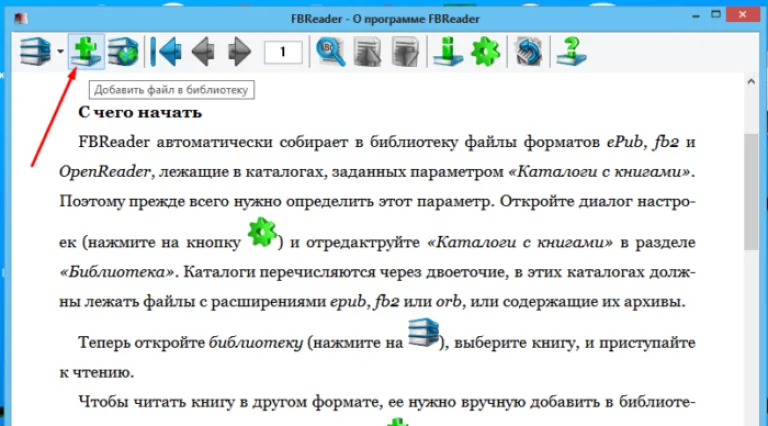Open the library with the books stack icon
The height and width of the screenshot is (426, 768).
[35, 51]
